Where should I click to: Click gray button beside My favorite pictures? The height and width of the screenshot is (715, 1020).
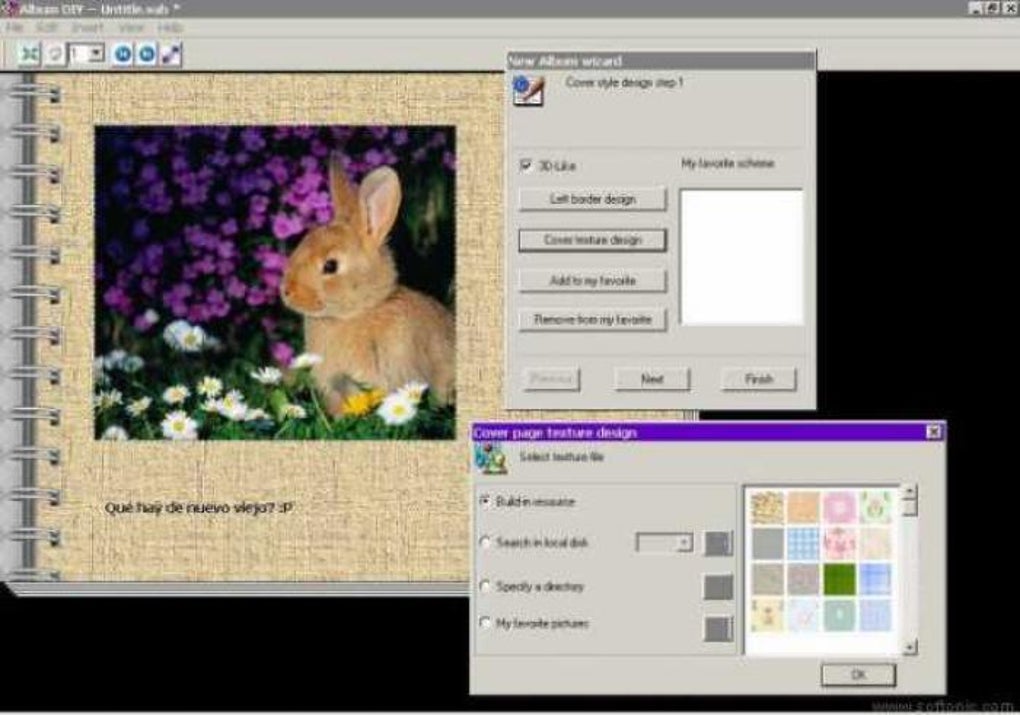click(x=718, y=628)
